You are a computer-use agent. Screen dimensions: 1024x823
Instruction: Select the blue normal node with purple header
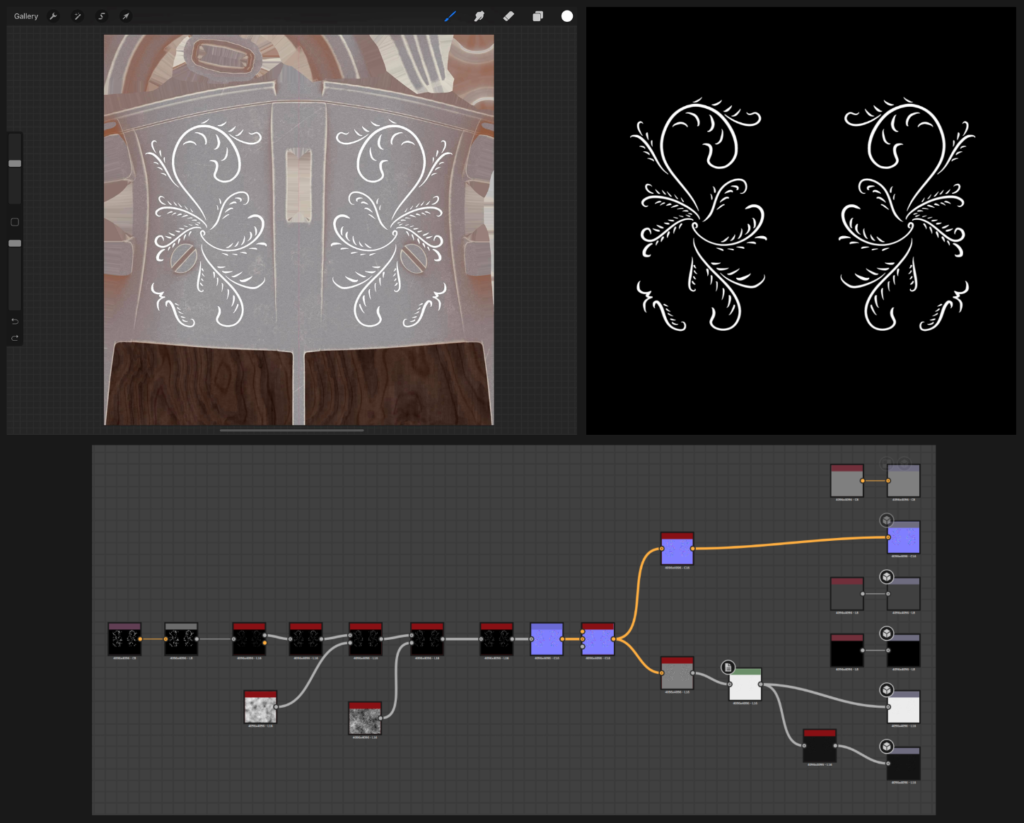coord(547,639)
